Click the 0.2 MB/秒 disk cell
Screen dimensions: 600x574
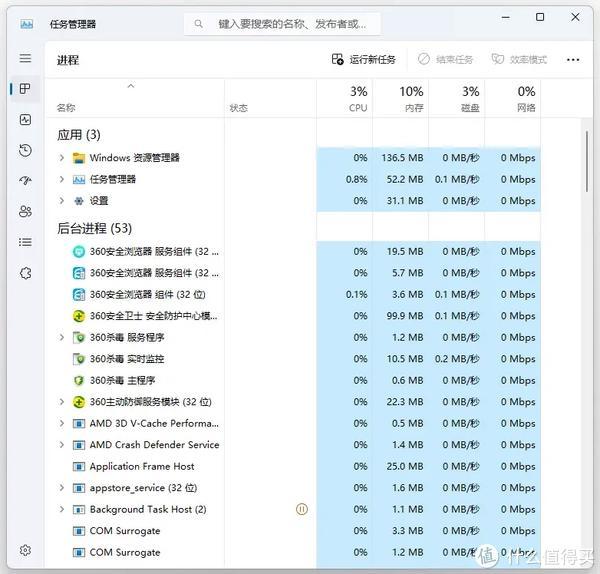pyautogui.click(x=457, y=359)
